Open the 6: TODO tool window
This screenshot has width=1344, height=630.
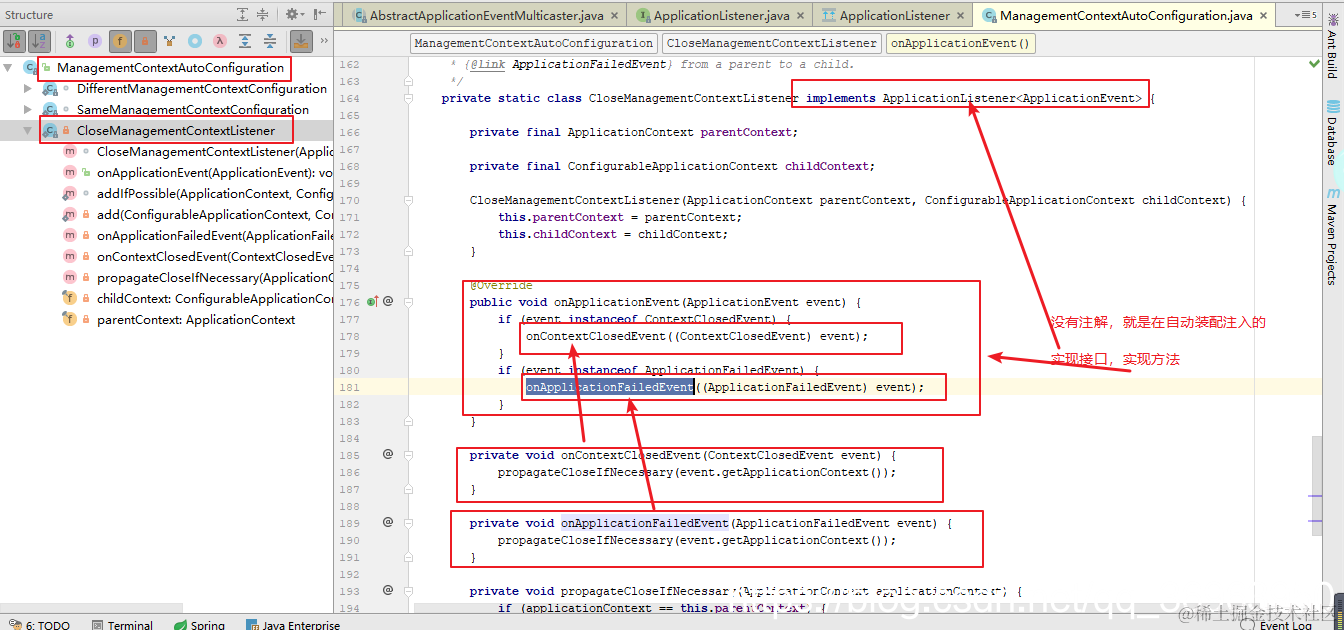pyautogui.click(x=39, y=625)
